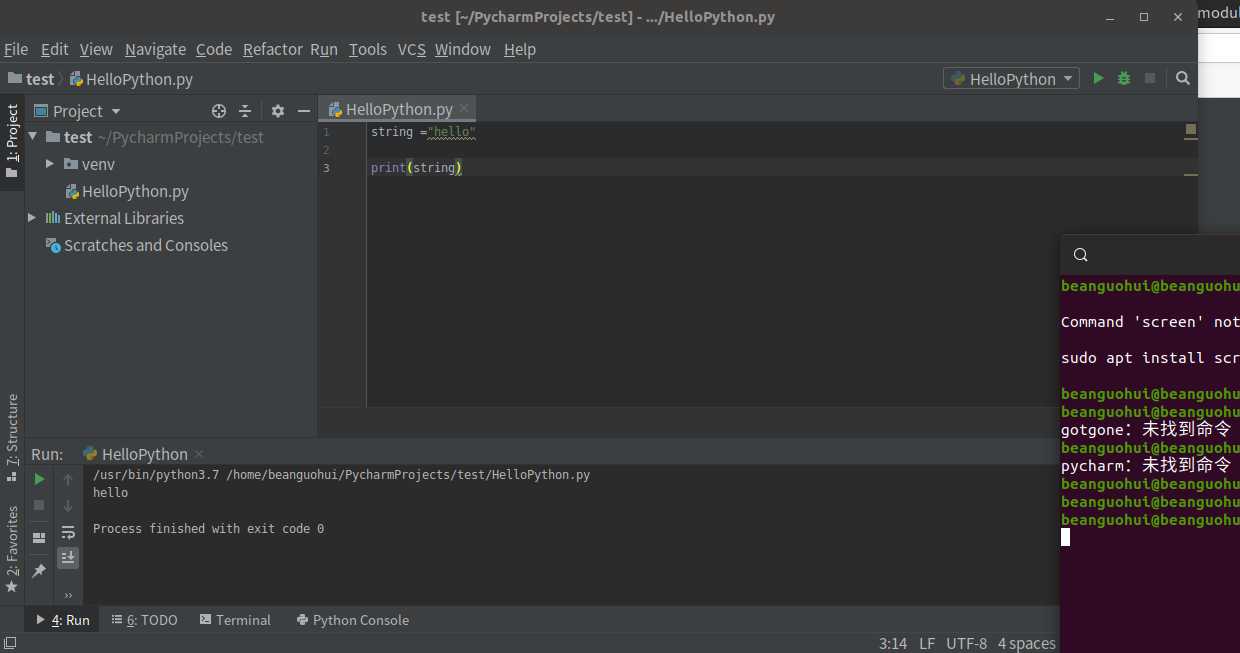Start debugging with the bug icon
The height and width of the screenshot is (653, 1240).
coord(1124,78)
